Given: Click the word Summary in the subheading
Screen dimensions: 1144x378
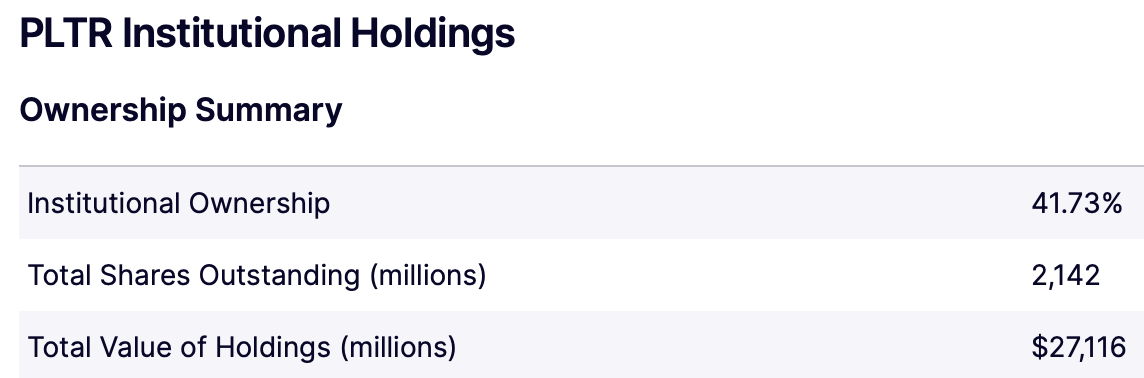Looking at the screenshot, I should (268, 112).
